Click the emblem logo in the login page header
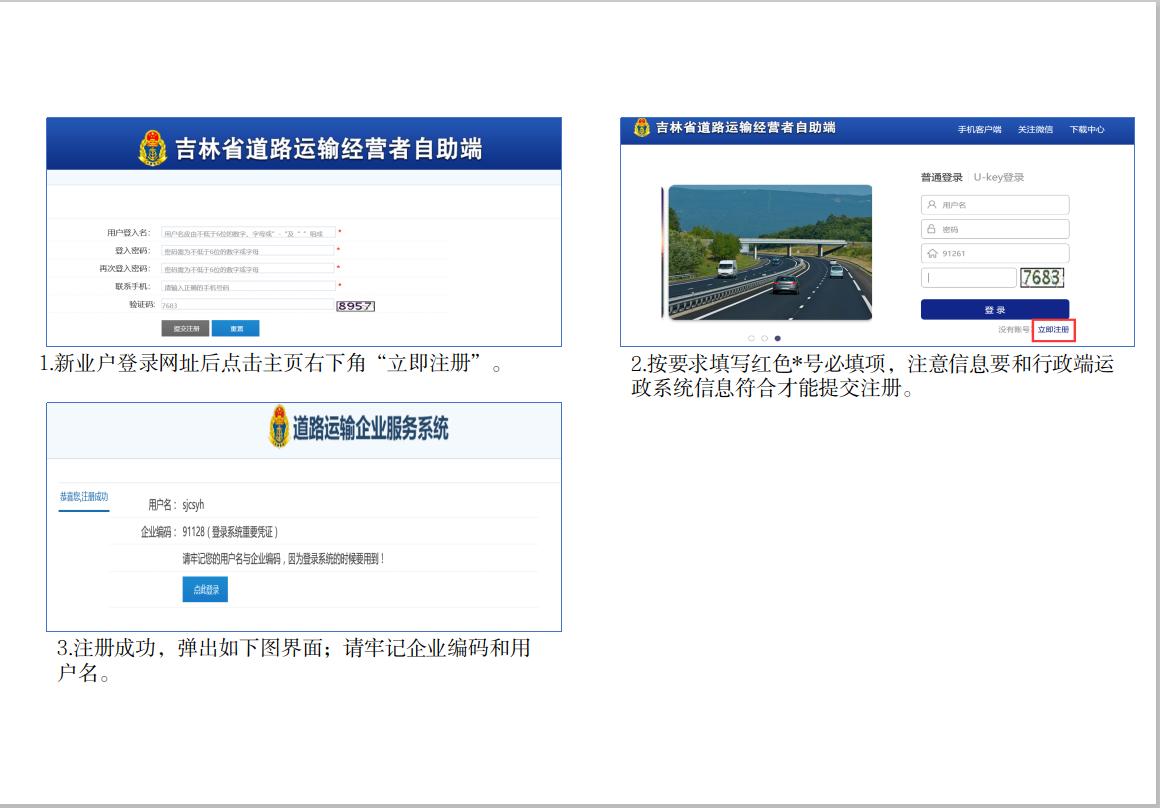This screenshot has height=808, width=1160. [x=641, y=127]
